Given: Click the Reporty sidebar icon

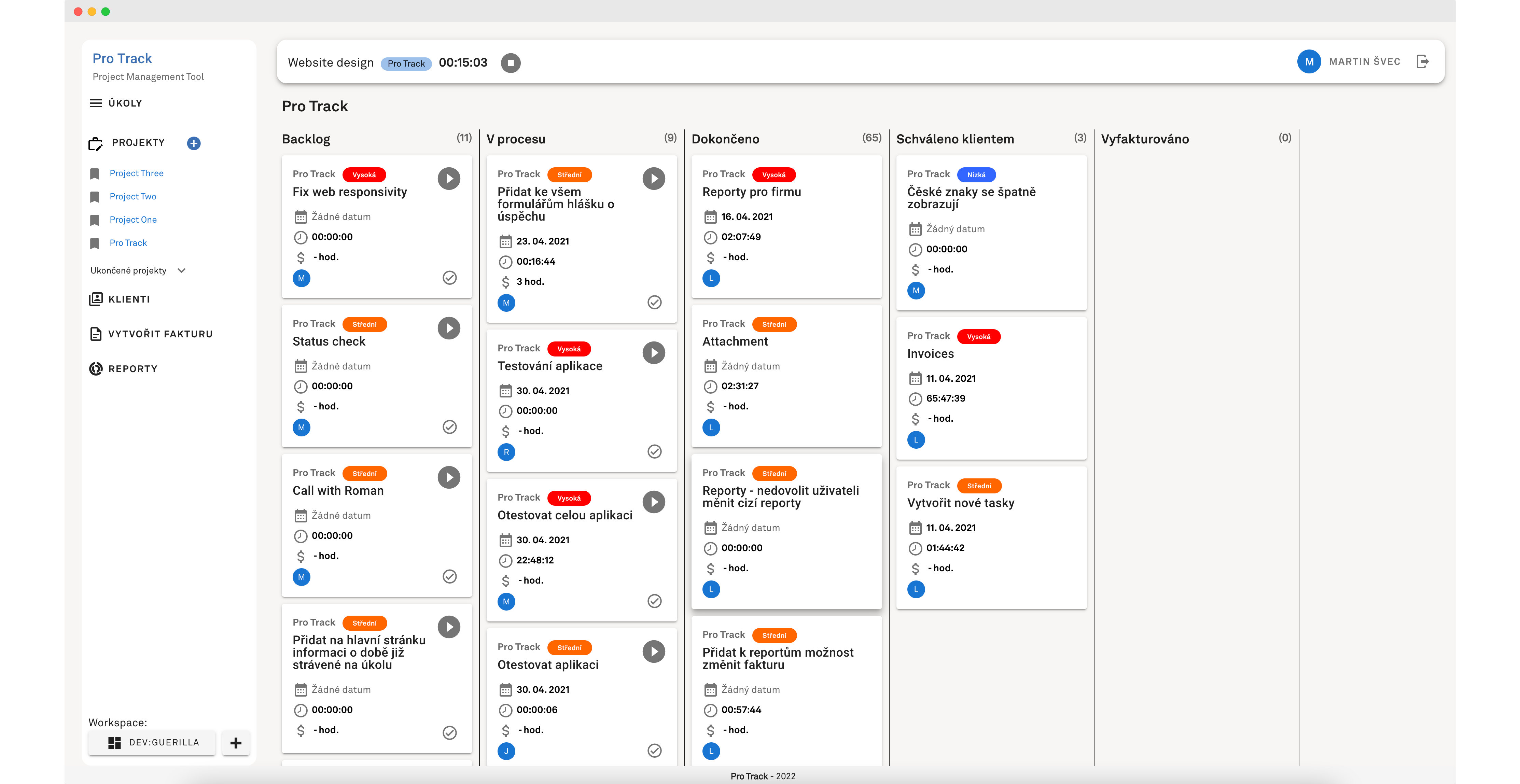Looking at the screenshot, I should tap(96, 369).
